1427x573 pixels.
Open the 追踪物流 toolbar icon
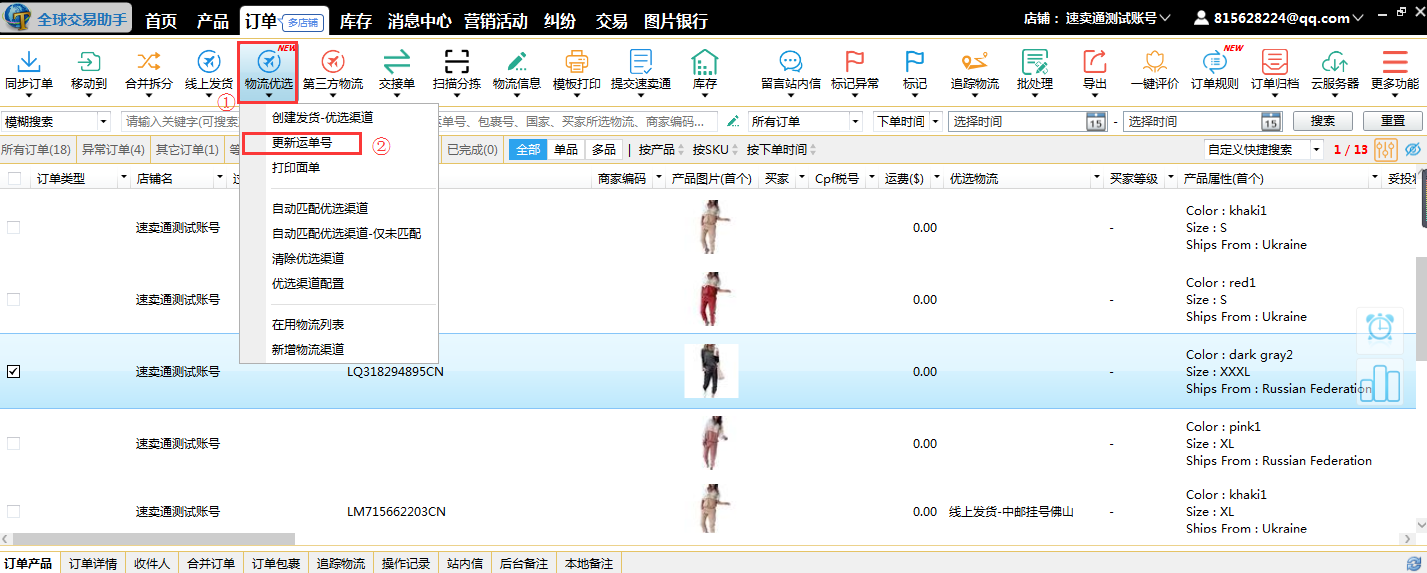tap(975, 61)
